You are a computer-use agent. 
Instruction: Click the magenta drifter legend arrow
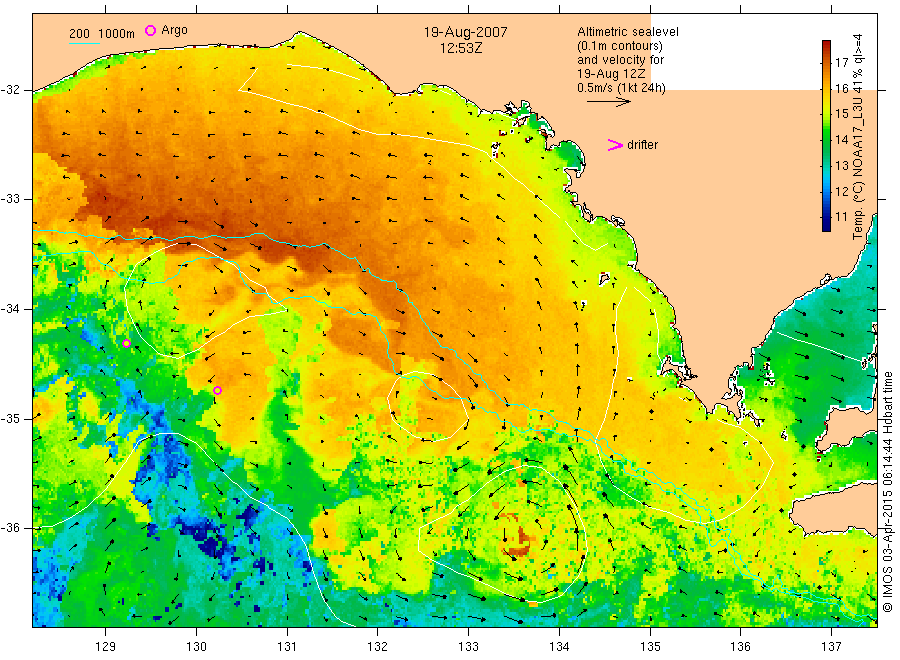coord(615,145)
